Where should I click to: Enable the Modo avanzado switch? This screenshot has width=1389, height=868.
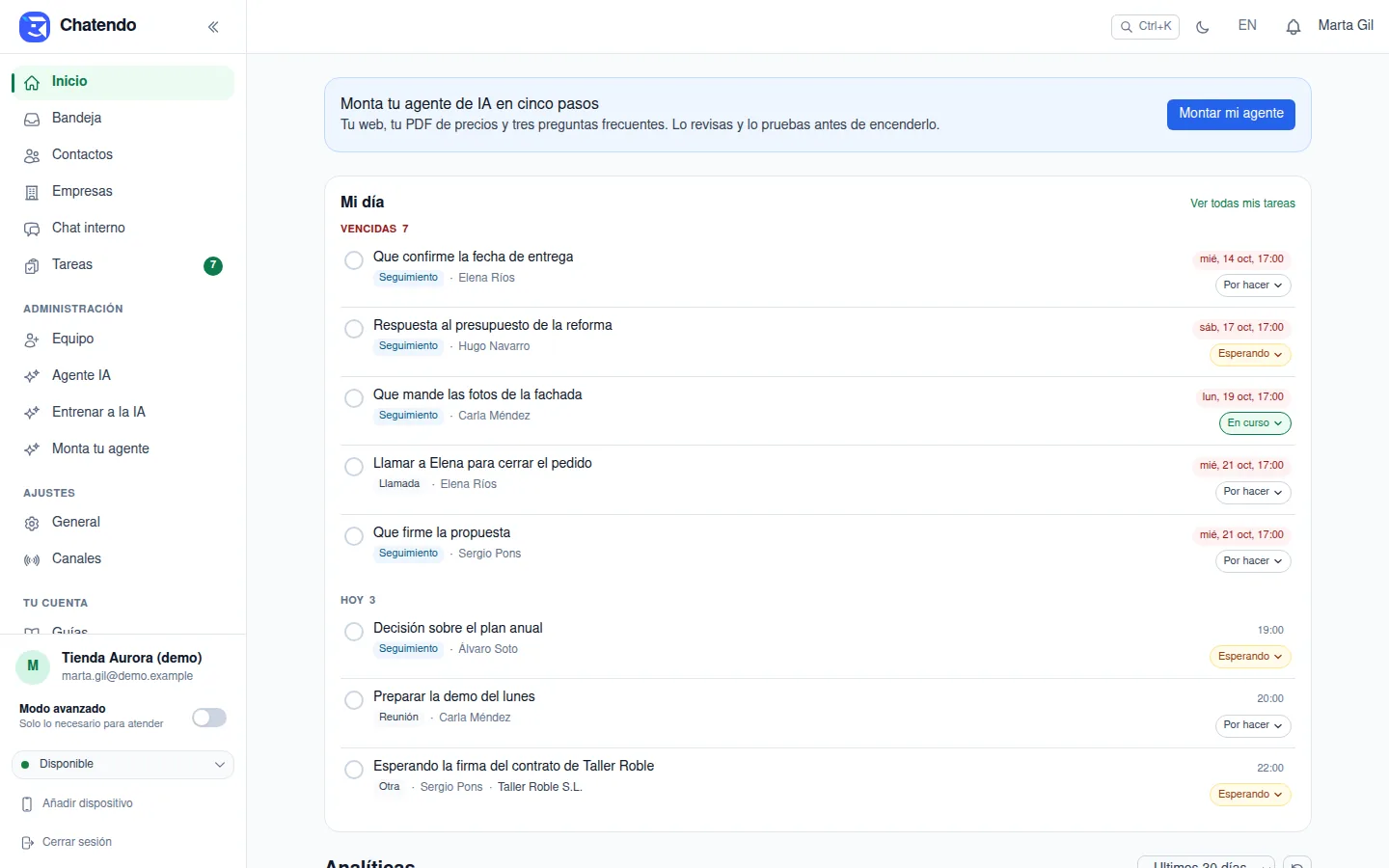click(209, 718)
